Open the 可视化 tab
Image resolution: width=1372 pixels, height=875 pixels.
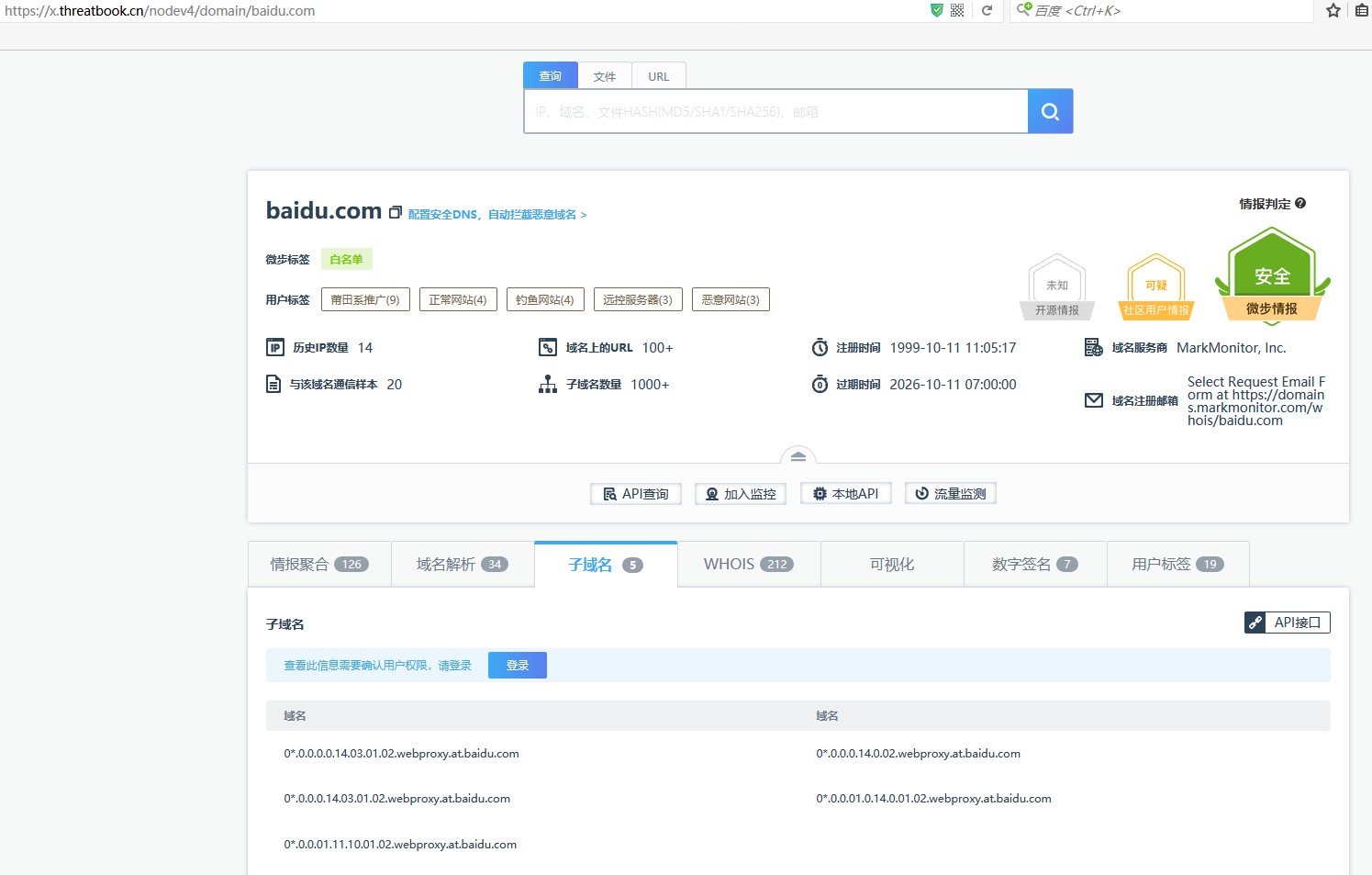click(x=892, y=564)
